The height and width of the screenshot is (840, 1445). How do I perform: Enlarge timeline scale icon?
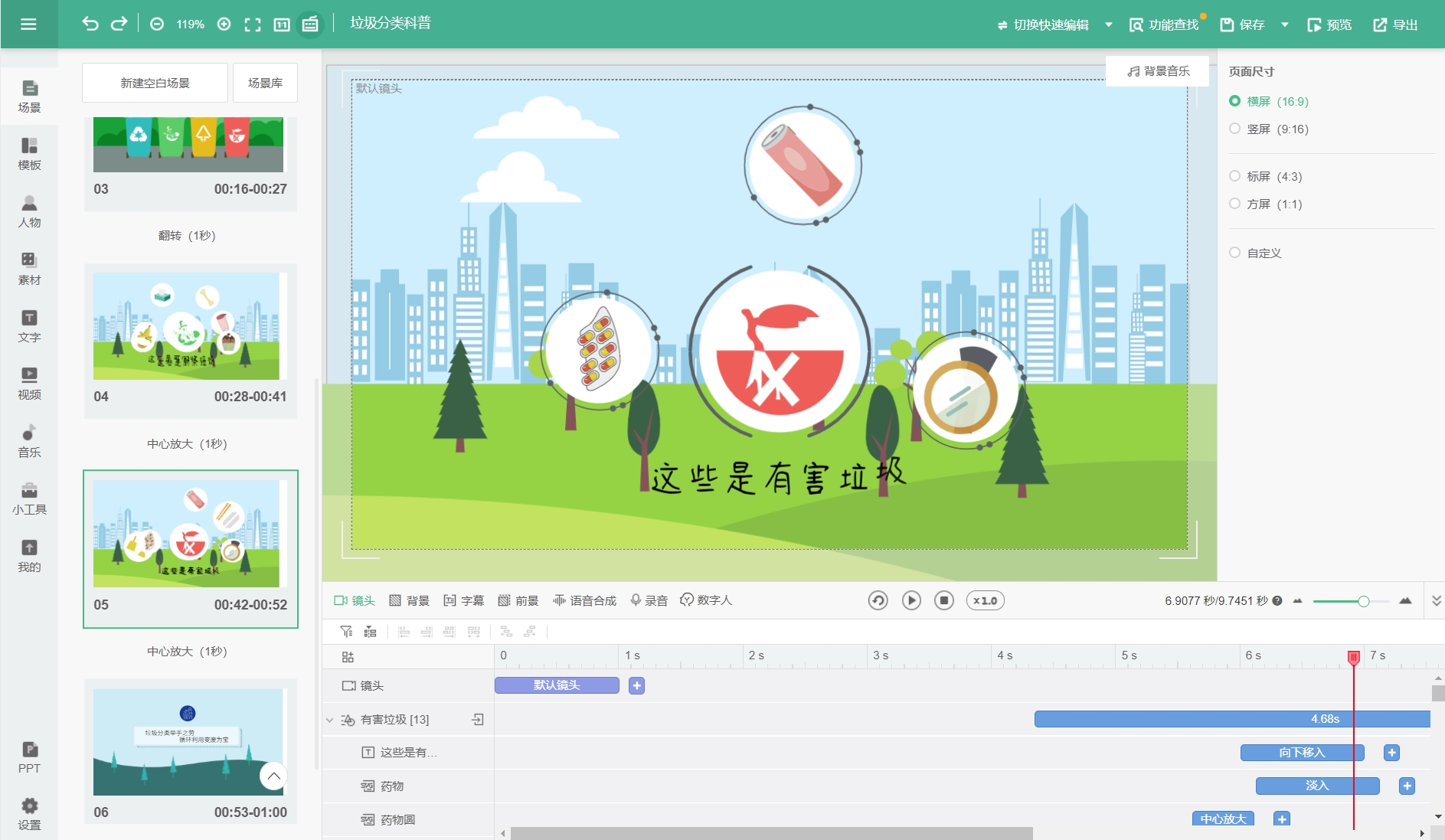[1405, 601]
